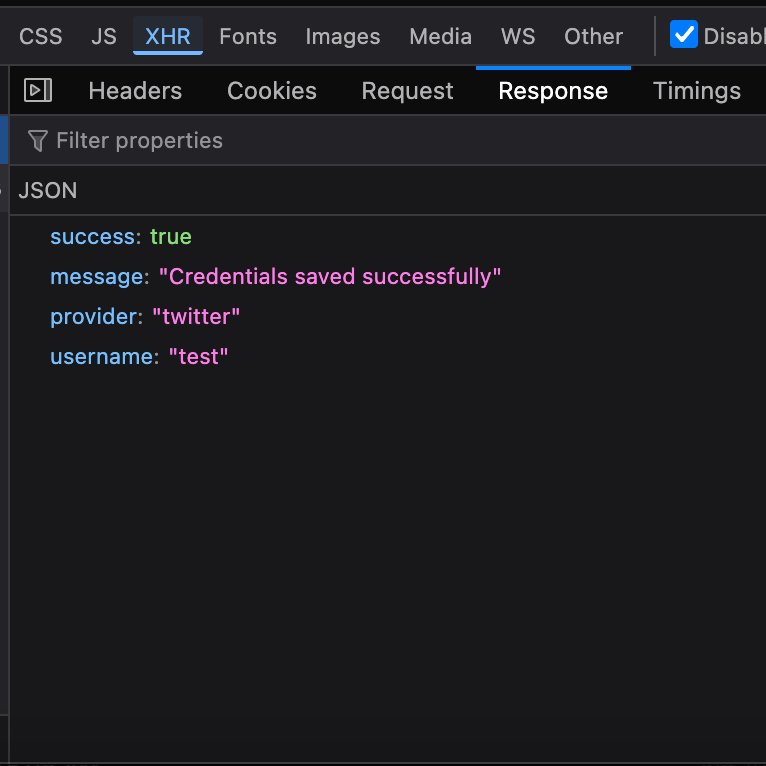
Task: Click the true value of success
Action: pos(170,236)
